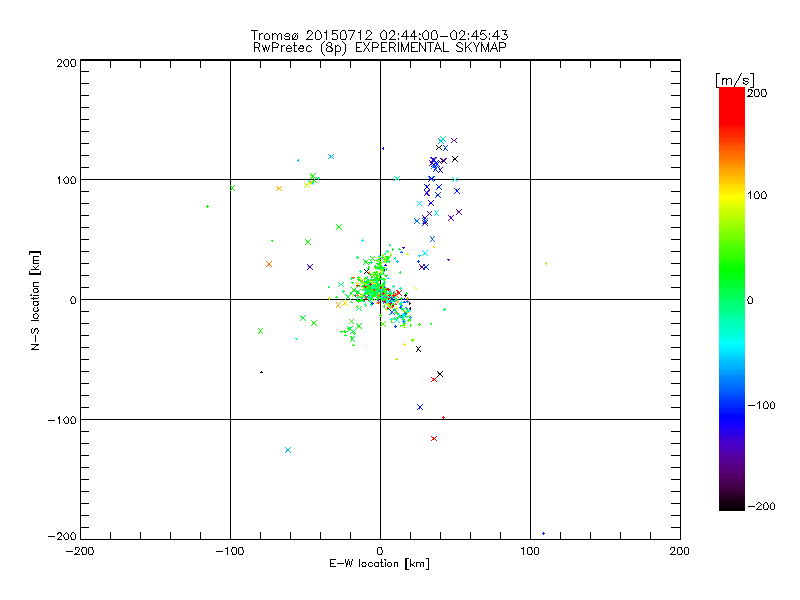Pick the black bottom section of the velocity color bar
This screenshot has height=600, width=800.
[732, 503]
